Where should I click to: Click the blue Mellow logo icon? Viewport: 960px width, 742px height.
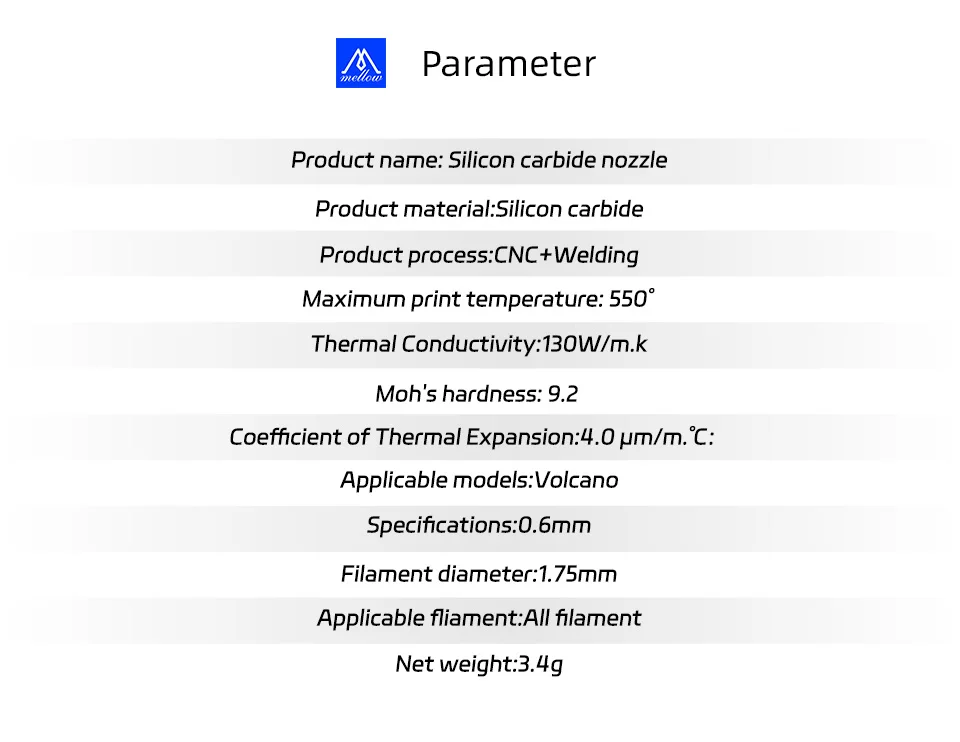(x=361, y=63)
